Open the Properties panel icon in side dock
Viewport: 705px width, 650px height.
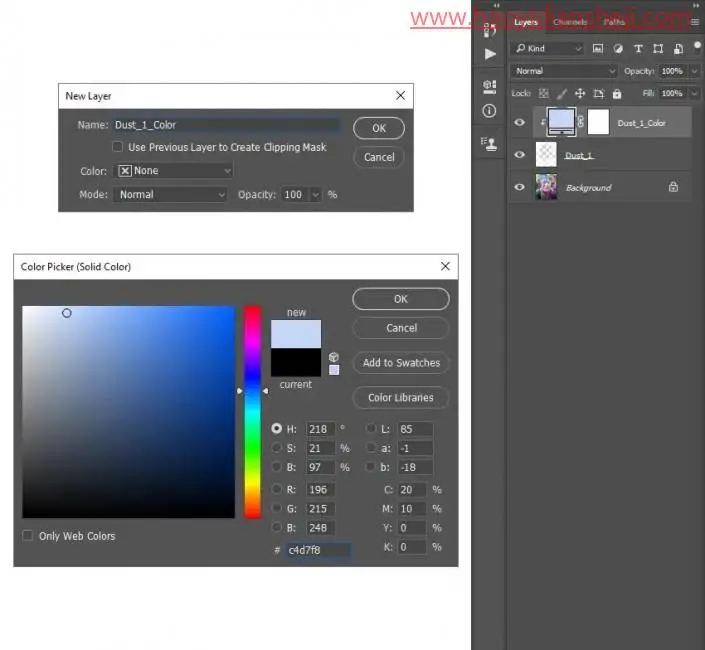[490, 86]
